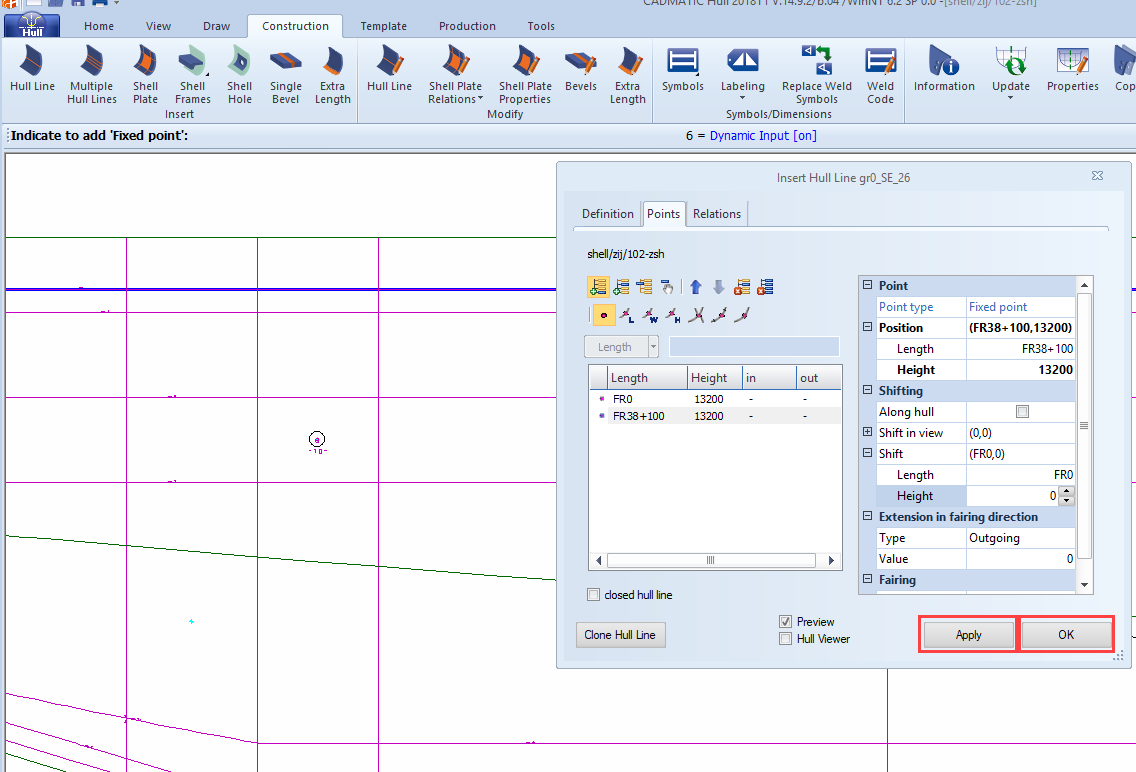
Task: Delete a point using the red delete point icon
Action: coord(741,287)
